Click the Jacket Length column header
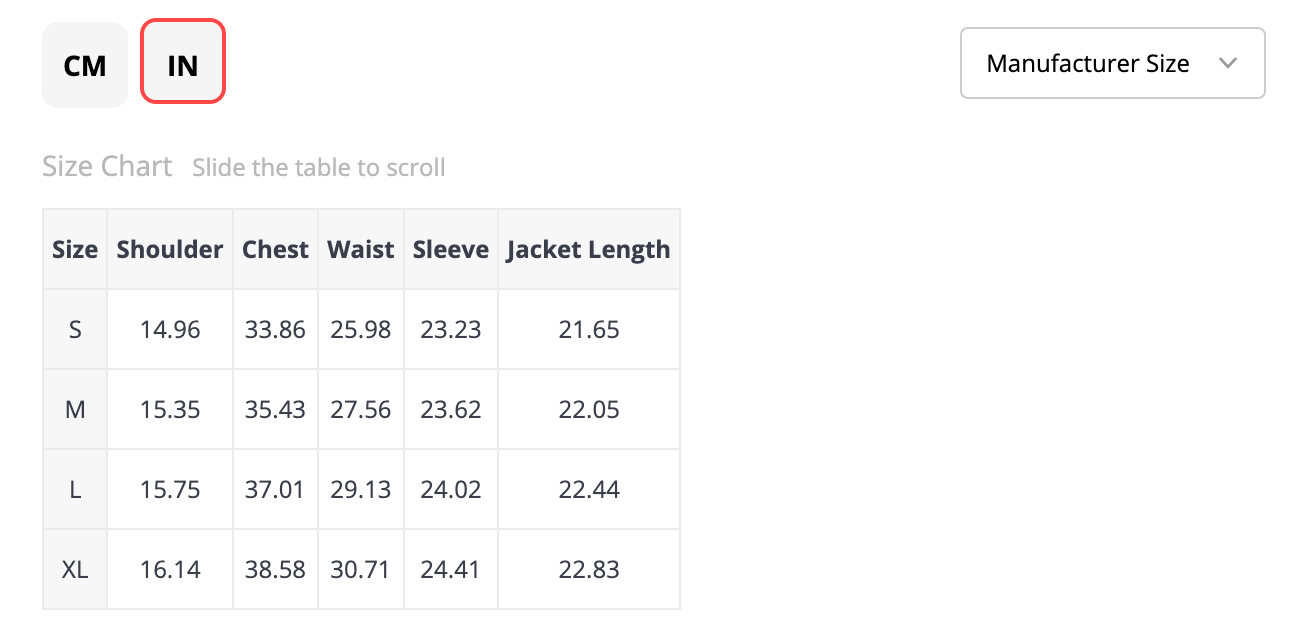Screen dimensions: 1308x638 pyautogui.click(x=589, y=249)
